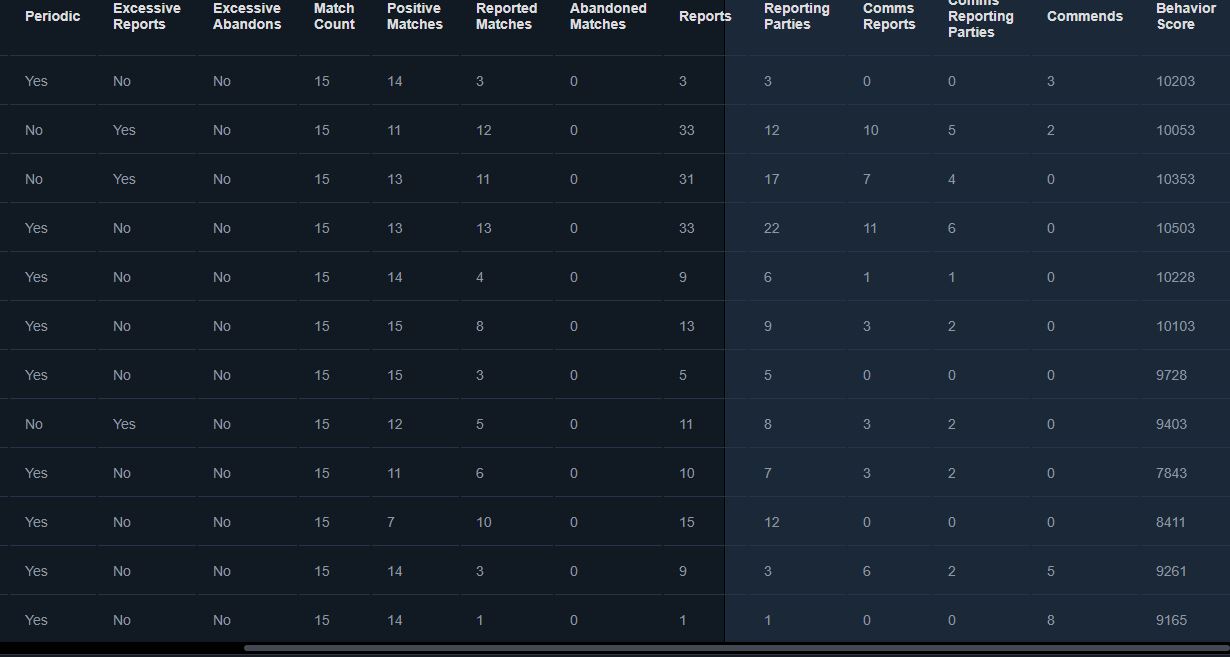
Task: Click the Excessive Abandons column header
Action: point(247,16)
